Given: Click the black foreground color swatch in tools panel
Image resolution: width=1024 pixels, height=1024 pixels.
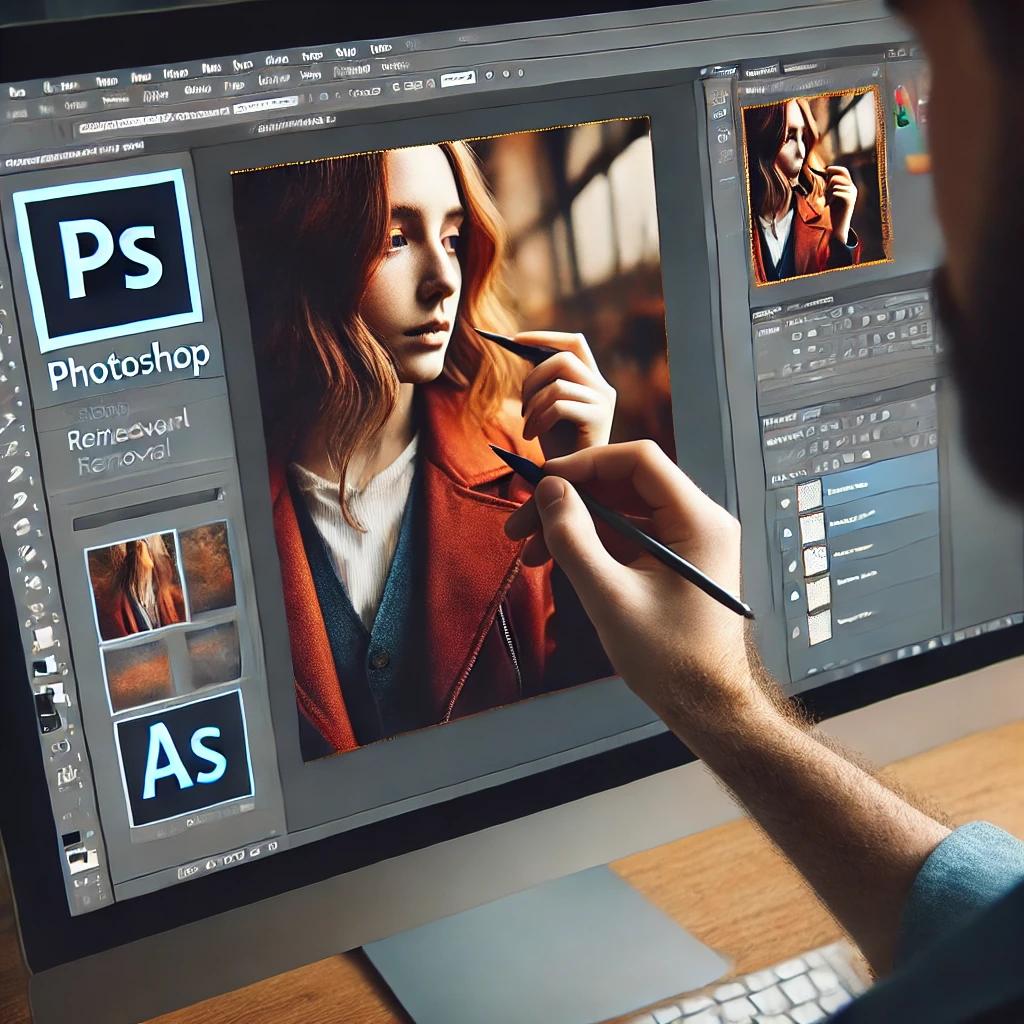Looking at the screenshot, I should [71, 839].
